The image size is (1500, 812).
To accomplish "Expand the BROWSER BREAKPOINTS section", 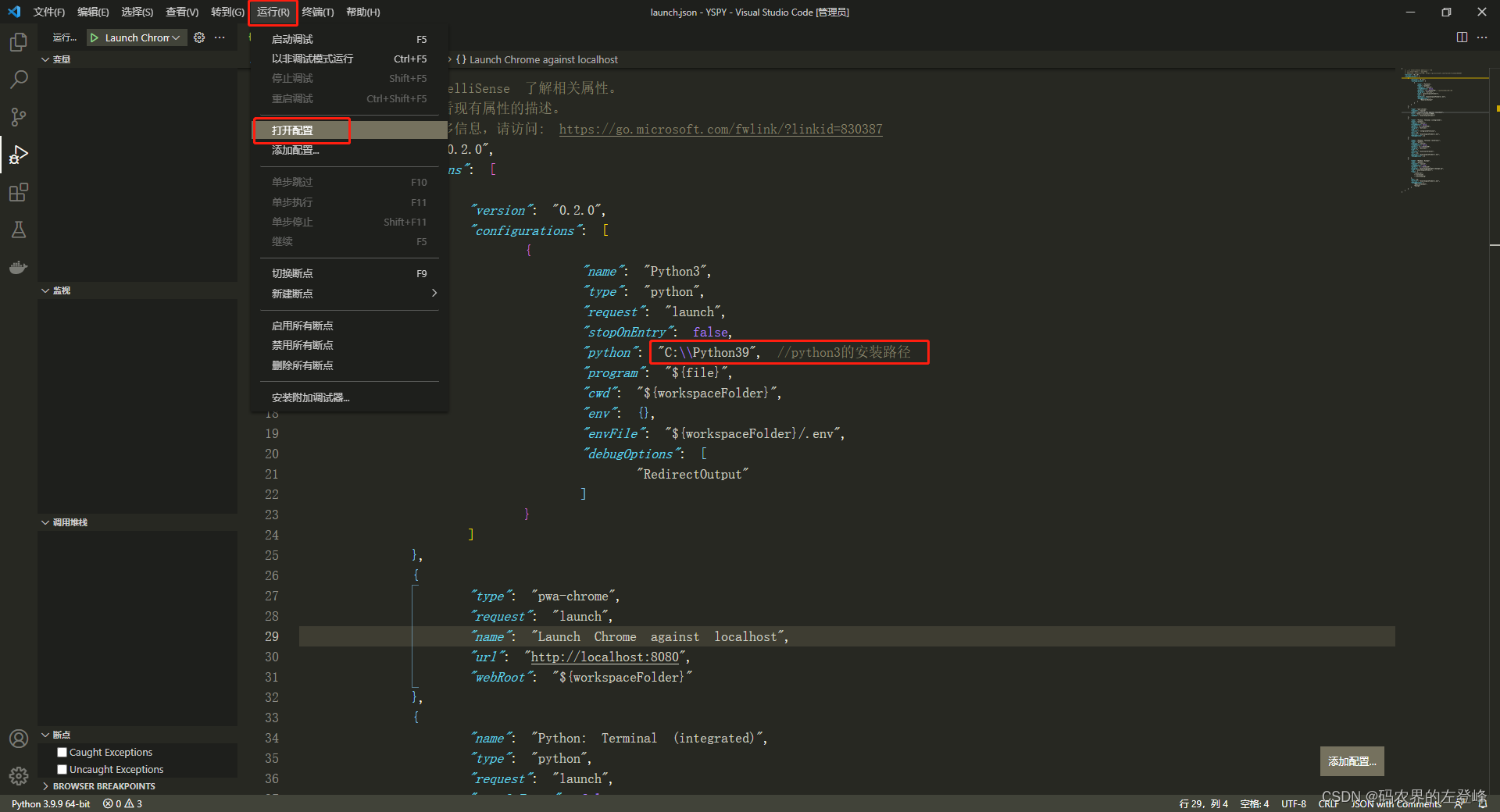I will click(x=103, y=786).
